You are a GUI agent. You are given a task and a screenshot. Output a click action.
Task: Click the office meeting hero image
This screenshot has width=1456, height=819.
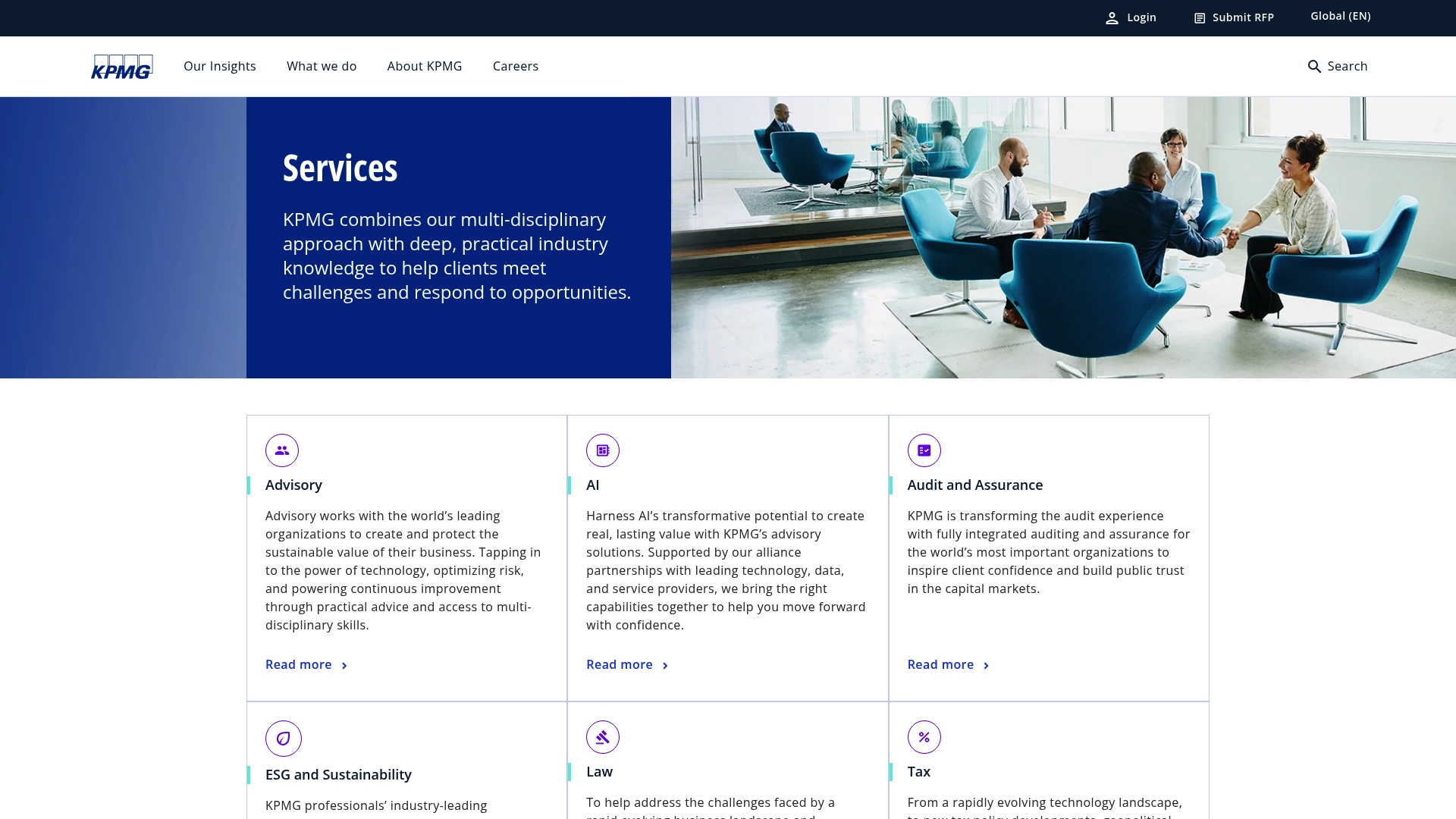pyautogui.click(x=1063, y=237)
